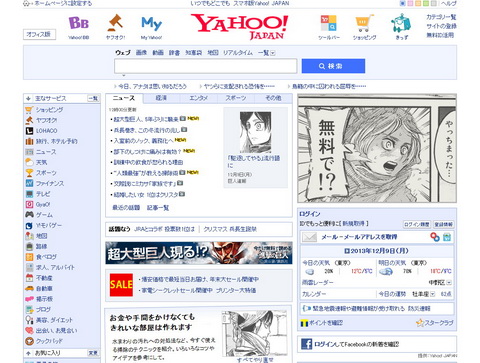Switch search to 画像 tab
This screenshot has width=480, height=363.
point(141,53)
